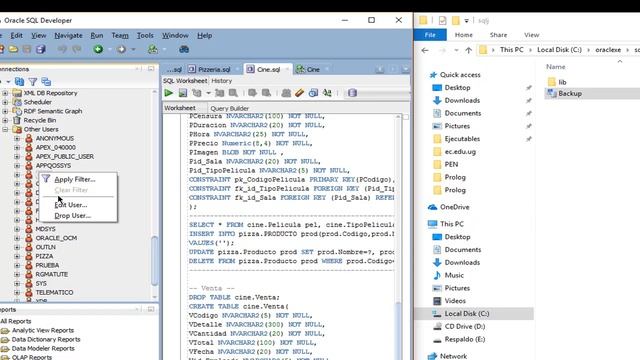This screenshot has height=360, width=640.
Task: Click the Rollback icon in worksheet toolbar
Action: point(266,93)
